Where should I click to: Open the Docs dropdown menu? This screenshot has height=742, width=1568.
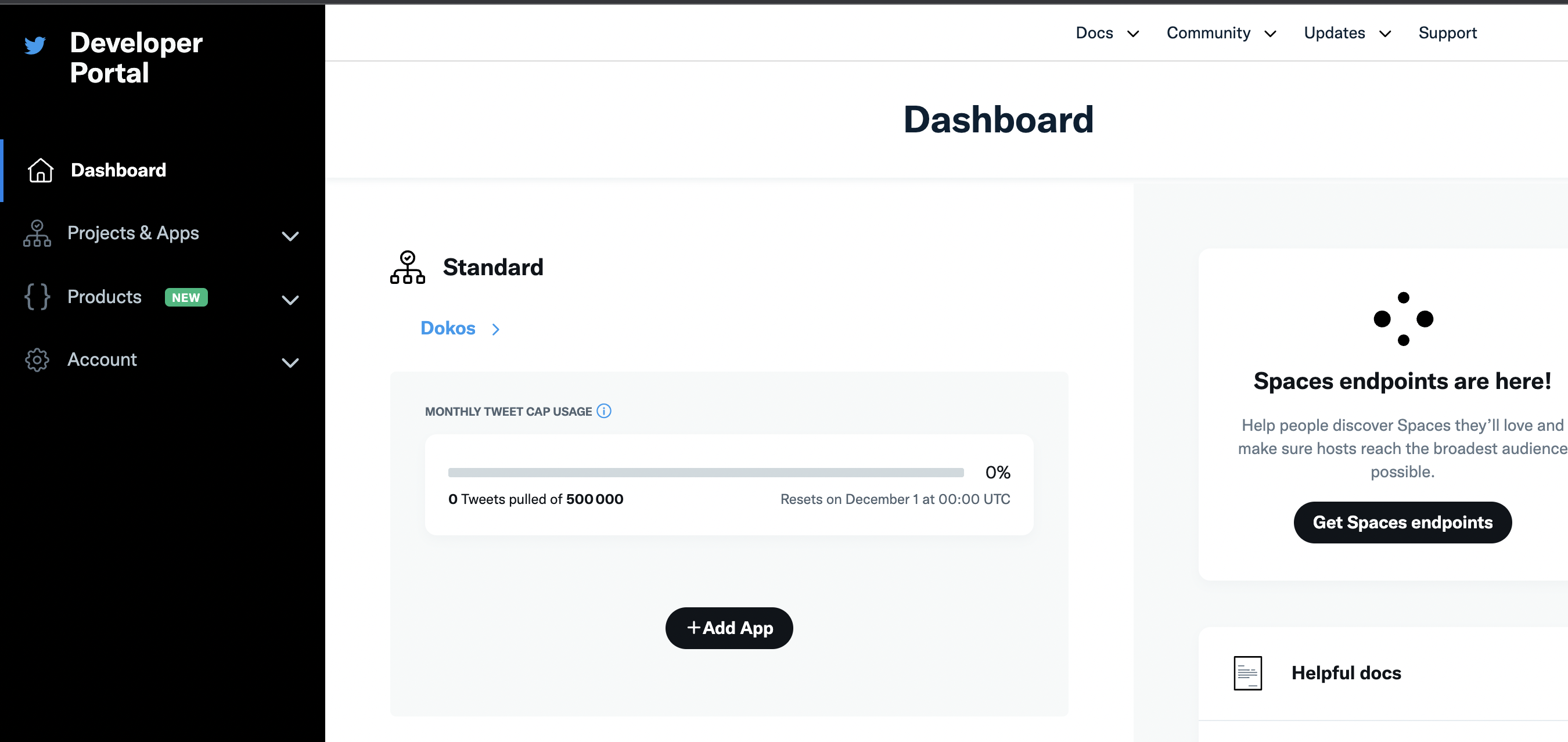1107,33
